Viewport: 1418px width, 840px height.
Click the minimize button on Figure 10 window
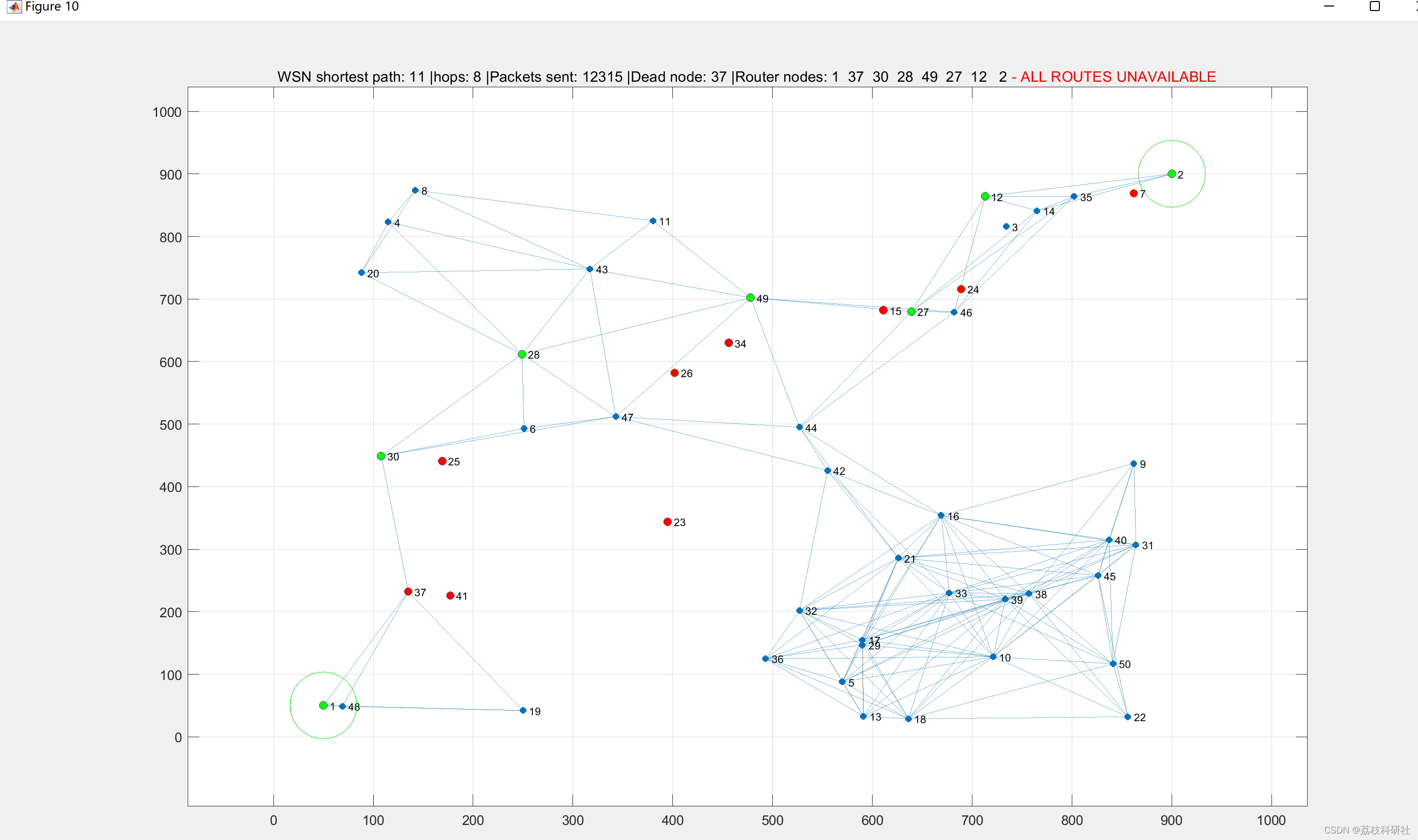pyautogui.click(x=1332, y=8)
